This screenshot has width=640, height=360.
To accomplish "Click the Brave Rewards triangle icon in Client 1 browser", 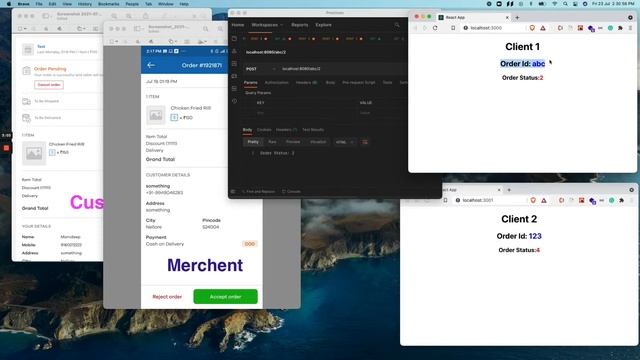I will [543, 28].
